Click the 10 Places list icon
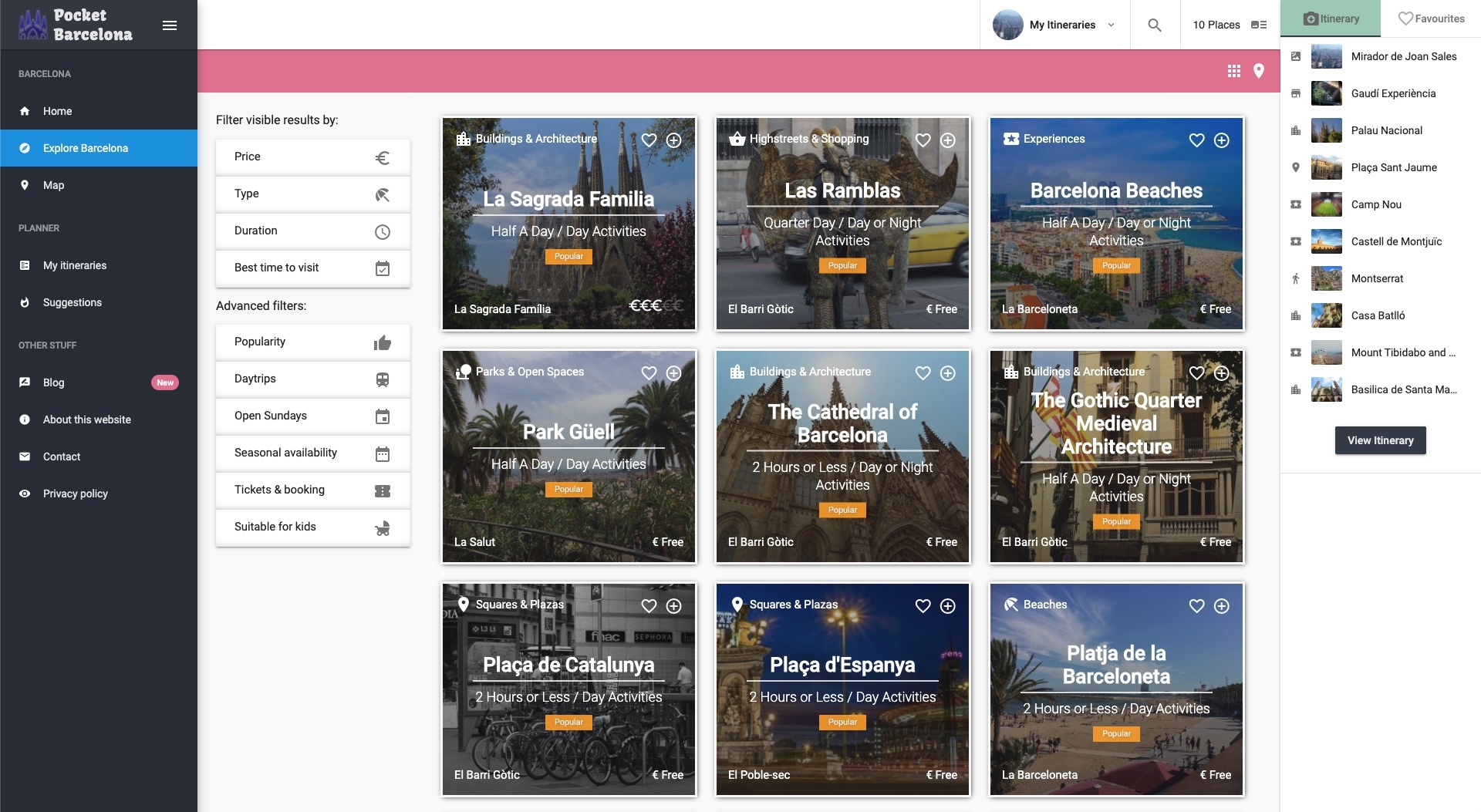This screenshot has height=812, width=1481. pyautogui.click(x=1259, y=25)
